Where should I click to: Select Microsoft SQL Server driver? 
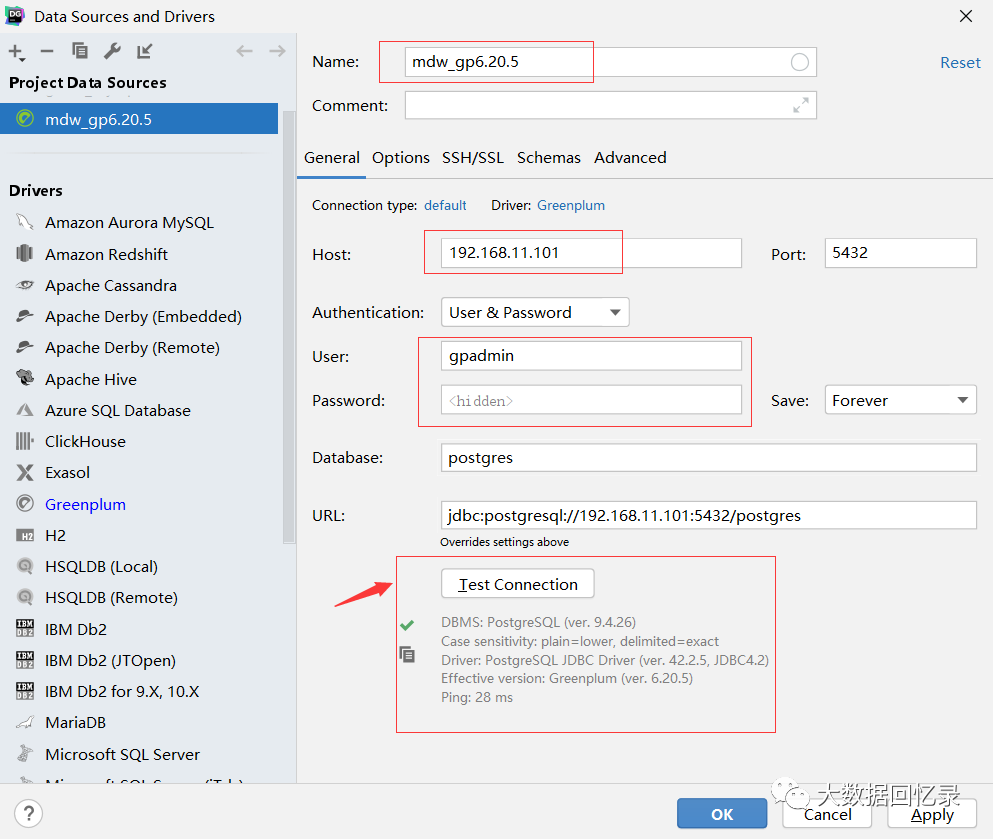coord(122,754)
